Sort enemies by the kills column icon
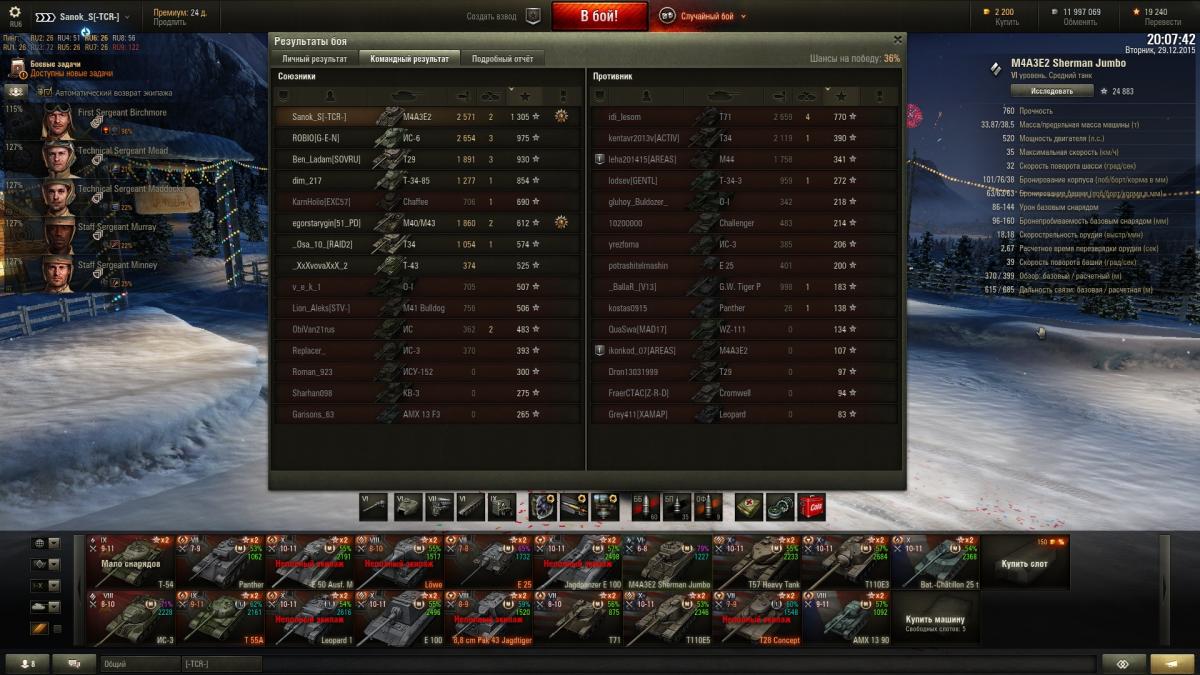The width and height of the screenshot is (1200, 675). [x=808, y=96]
